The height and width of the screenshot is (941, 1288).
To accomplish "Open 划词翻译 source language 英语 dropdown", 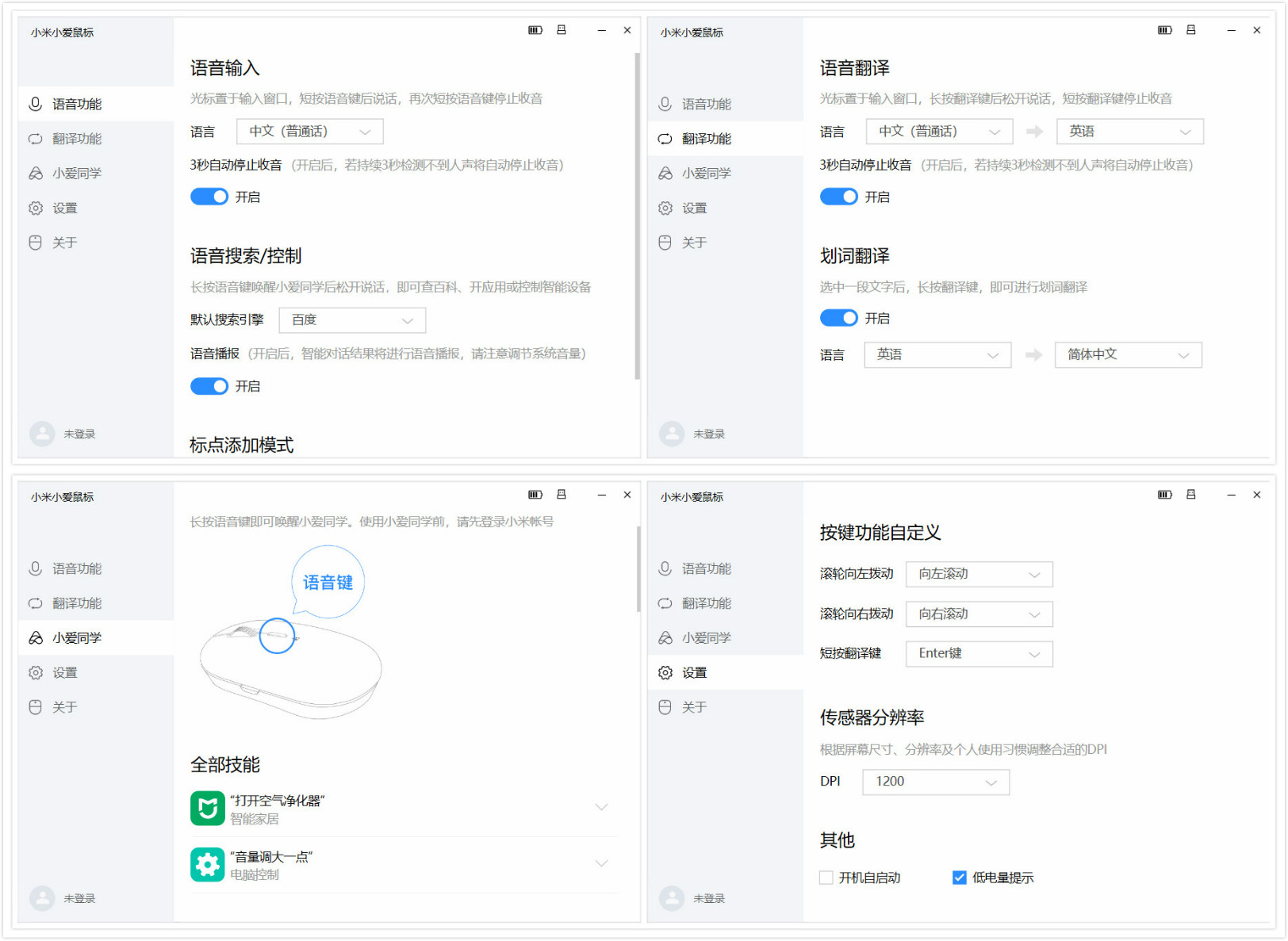I will click(938, 355).
